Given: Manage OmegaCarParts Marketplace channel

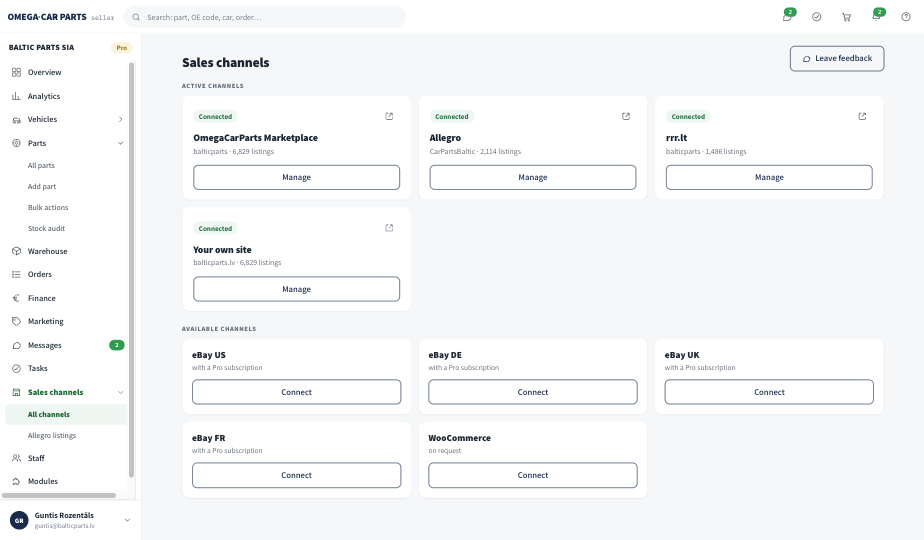Looking at the screenshot, I should [x=296, y=177].
